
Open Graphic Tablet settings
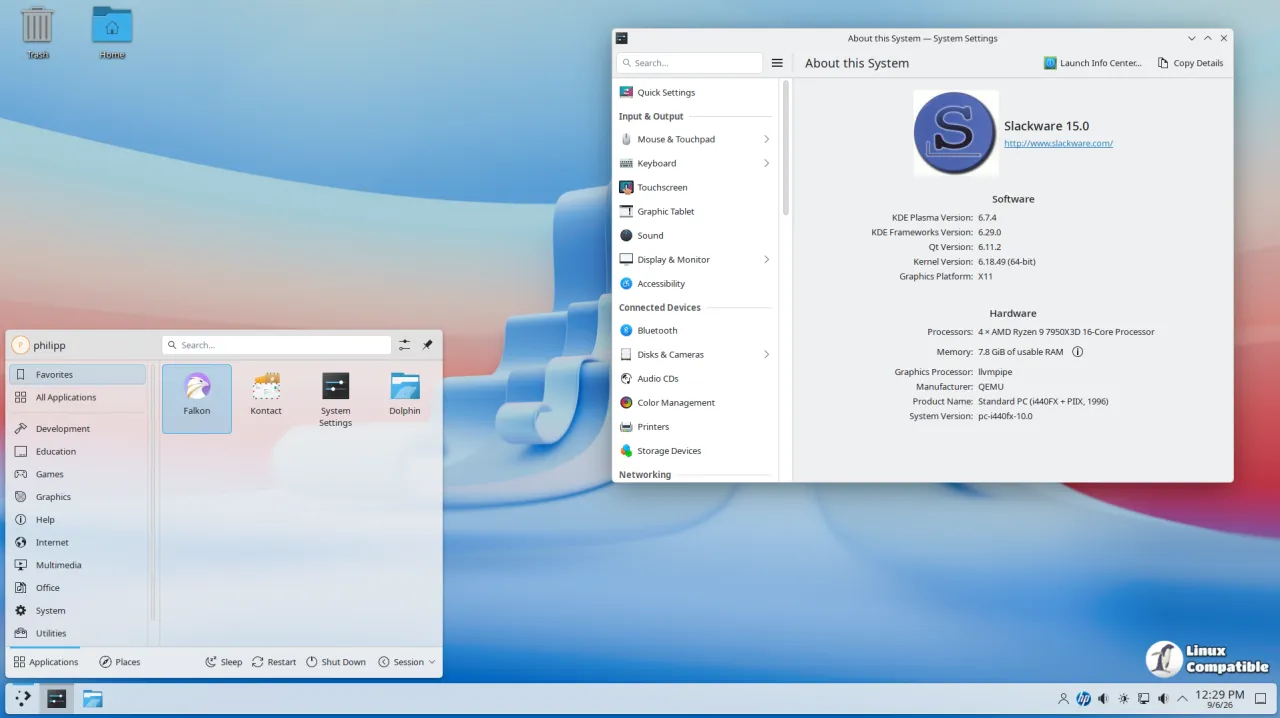[695, 211]
